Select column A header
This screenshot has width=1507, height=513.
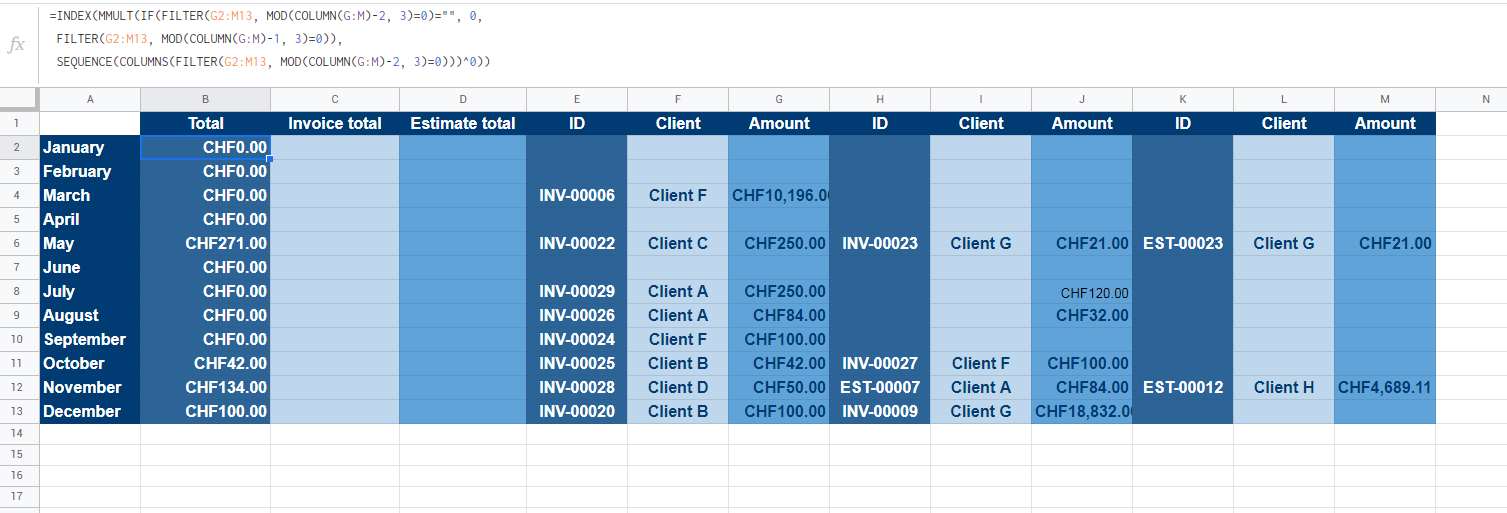(90, 99)
